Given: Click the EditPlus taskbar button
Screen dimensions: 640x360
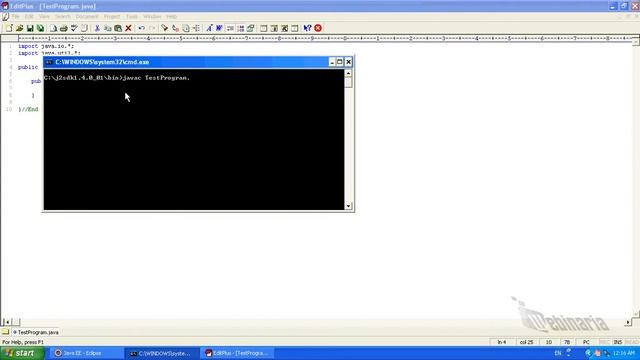Looking at the screenshot, I should [x=237, y=353].
